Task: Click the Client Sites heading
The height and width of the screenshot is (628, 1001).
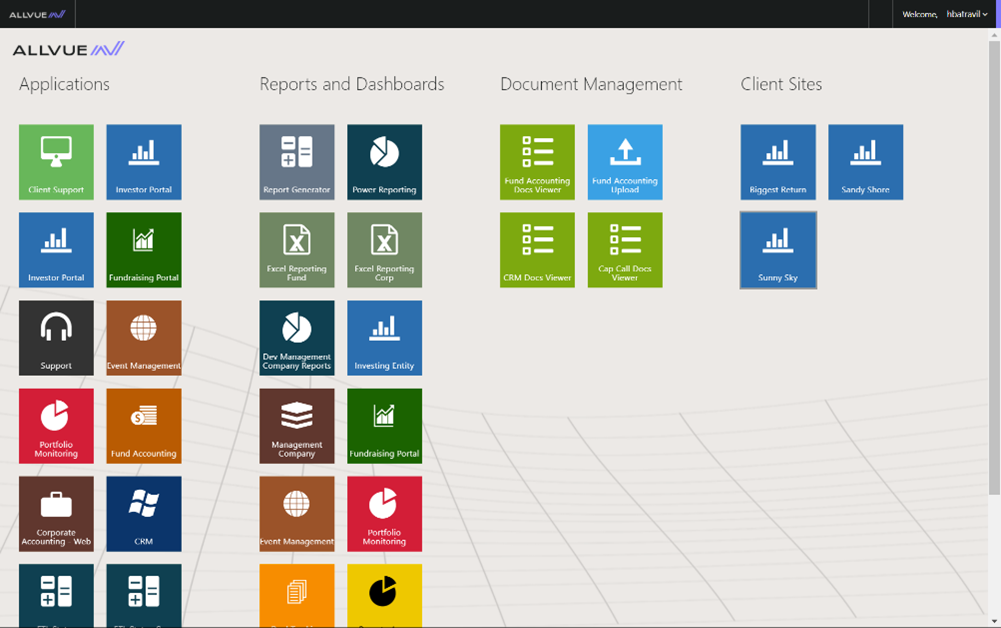Action: (781, 84)
